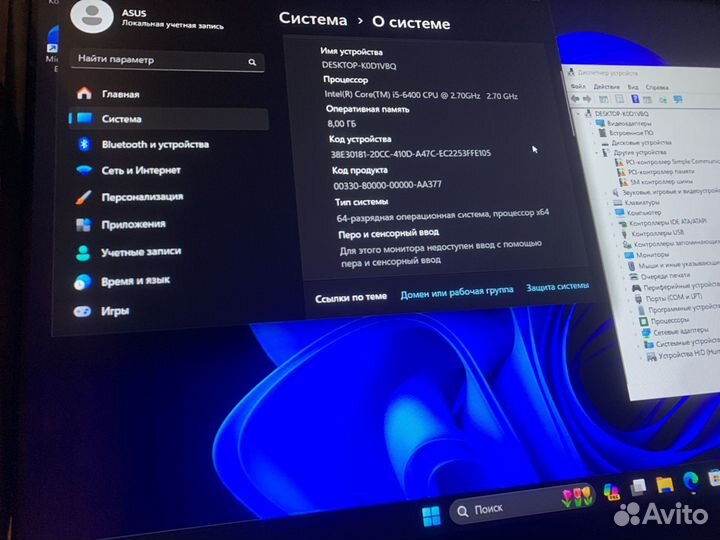Open Вид menu in Device Manager
Viewport: 720px width, 540px height.
click(633, 86)
